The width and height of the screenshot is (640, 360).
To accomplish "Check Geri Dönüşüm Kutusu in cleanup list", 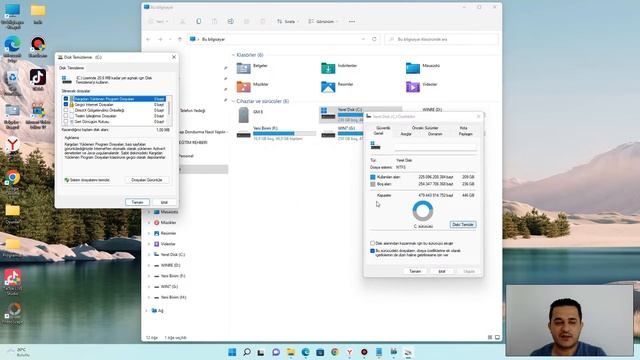I will [x=66, y=122].
